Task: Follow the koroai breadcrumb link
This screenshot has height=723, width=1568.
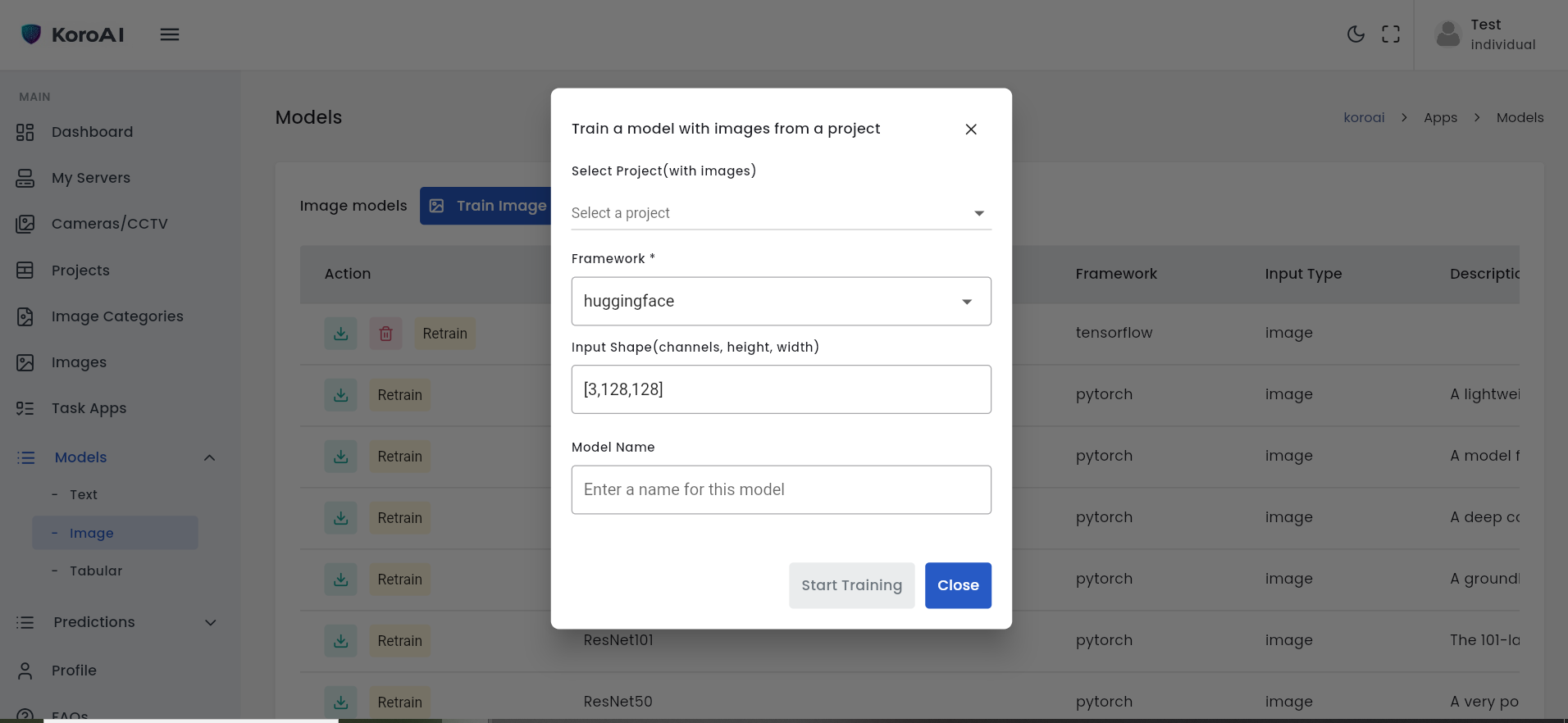Action: 1364,117
